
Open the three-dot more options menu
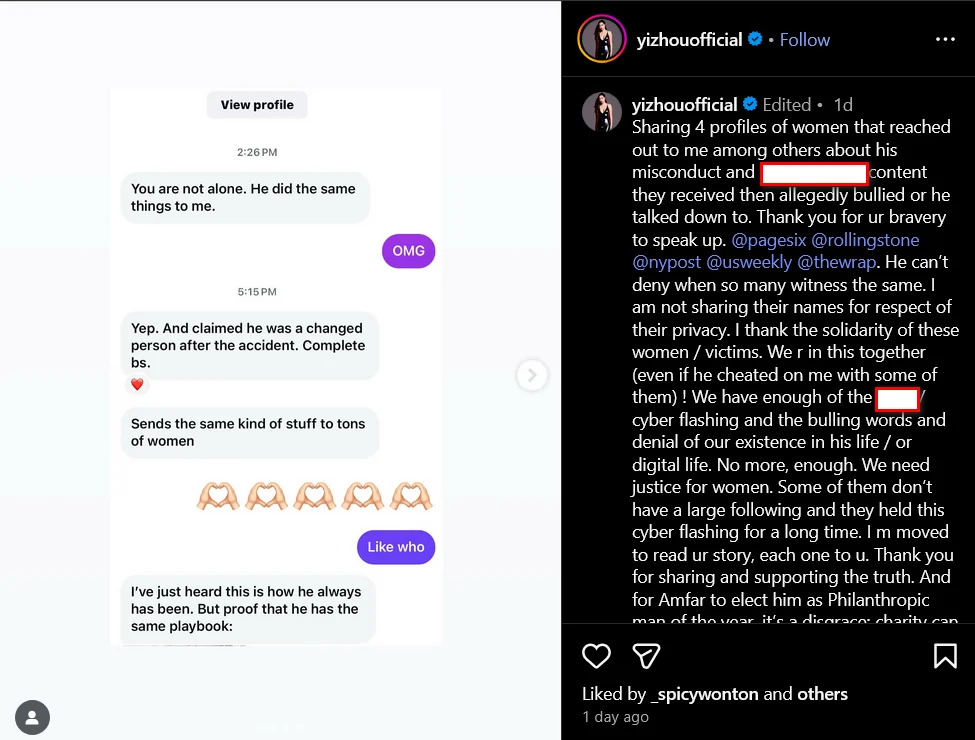pyautogui.click(x=945, y=39)
